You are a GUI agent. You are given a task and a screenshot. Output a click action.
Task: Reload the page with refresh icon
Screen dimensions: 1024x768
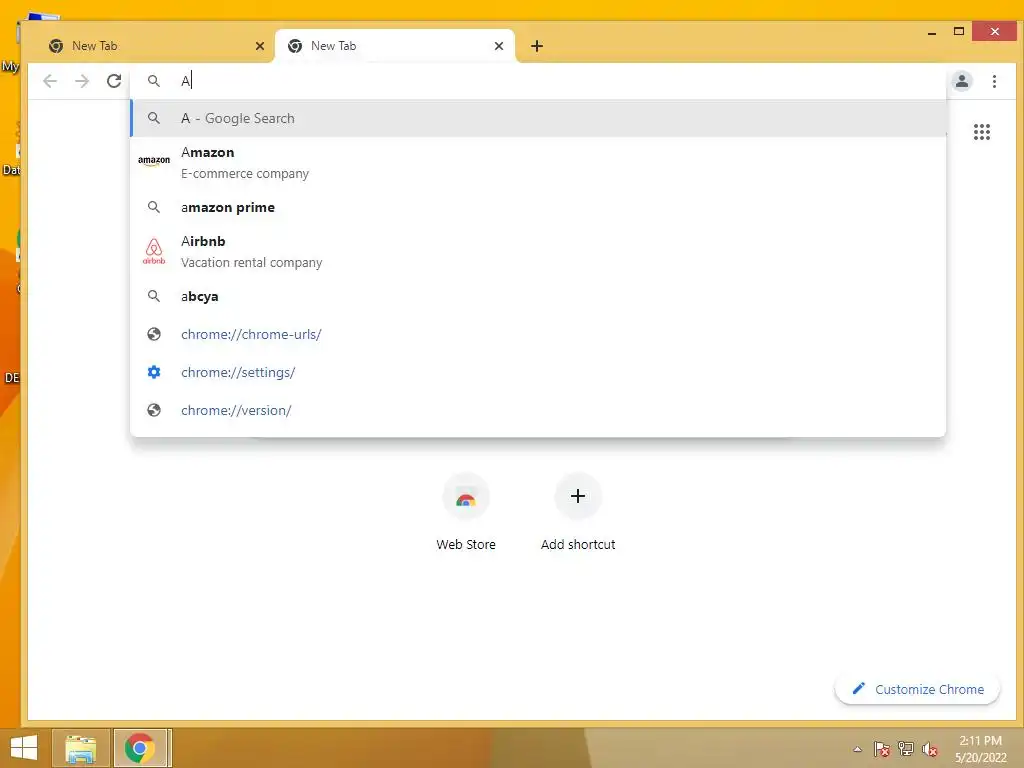114,81
